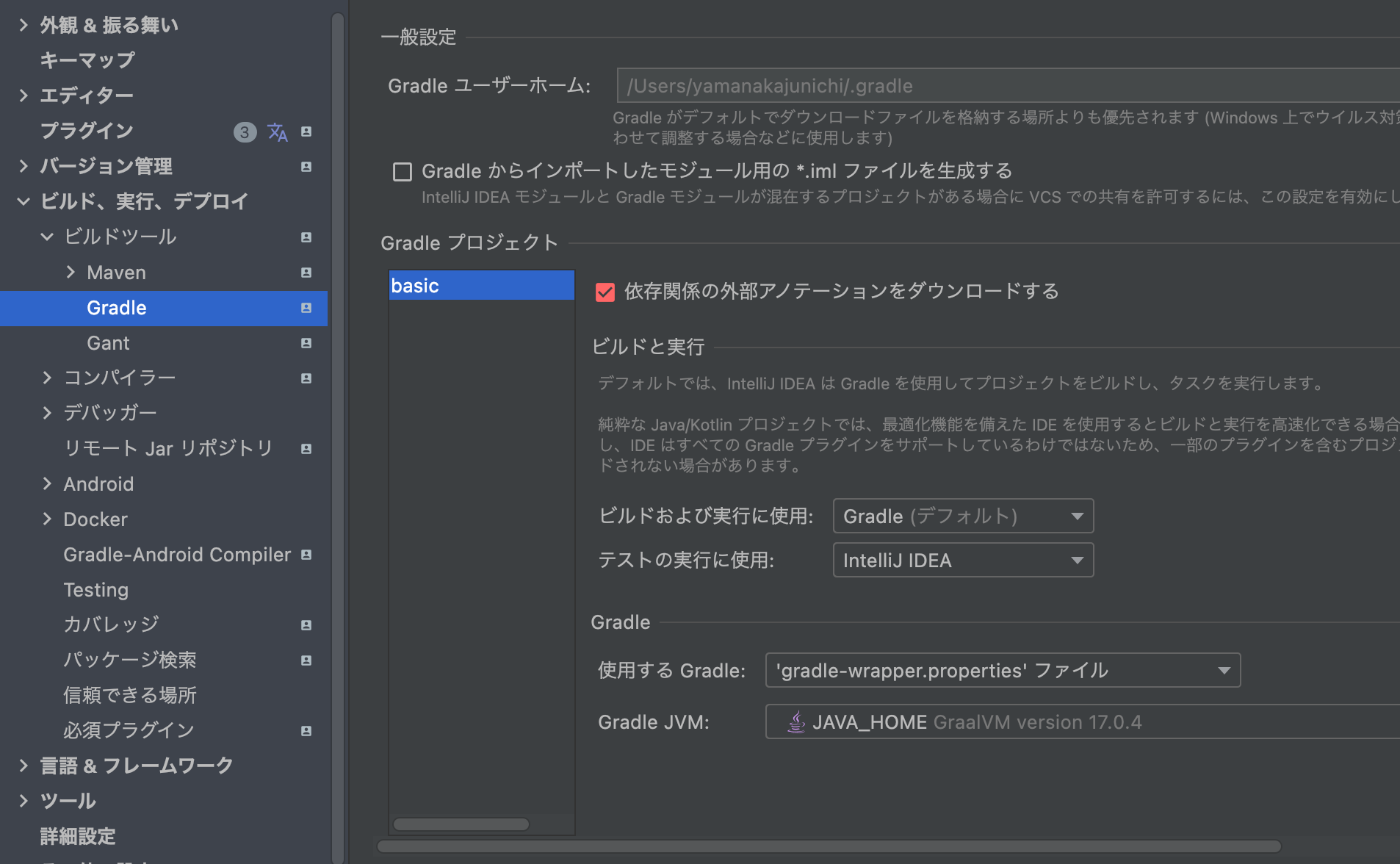Click project-settings icon on バージョン管理 row

click(306, 167)
